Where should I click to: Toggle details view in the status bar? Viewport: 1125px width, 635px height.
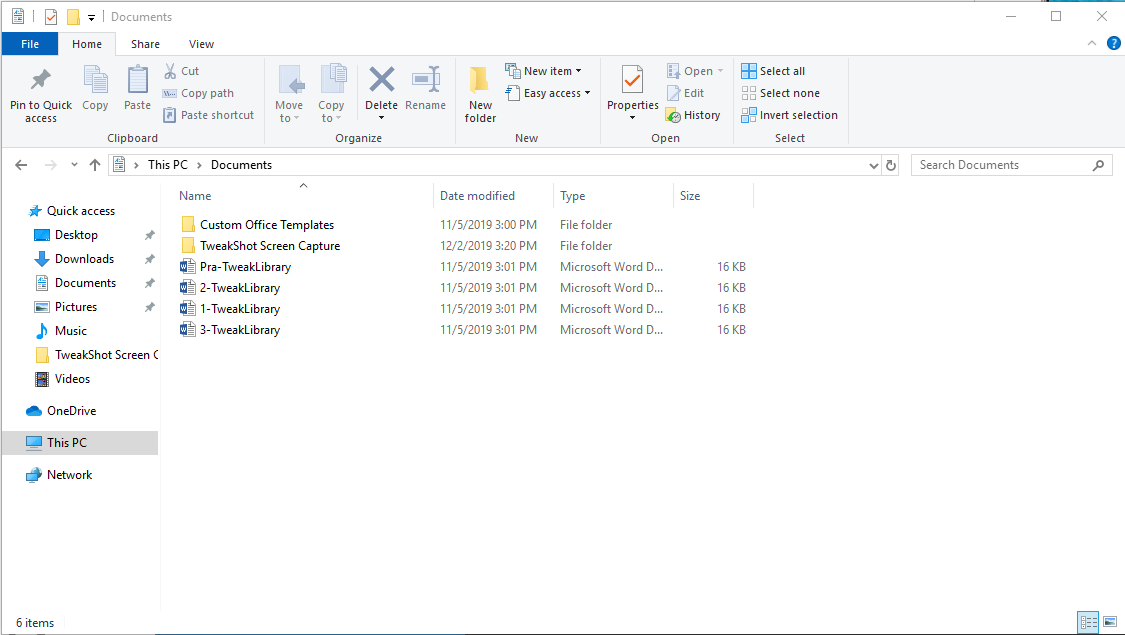click(x=1088, y=622)
